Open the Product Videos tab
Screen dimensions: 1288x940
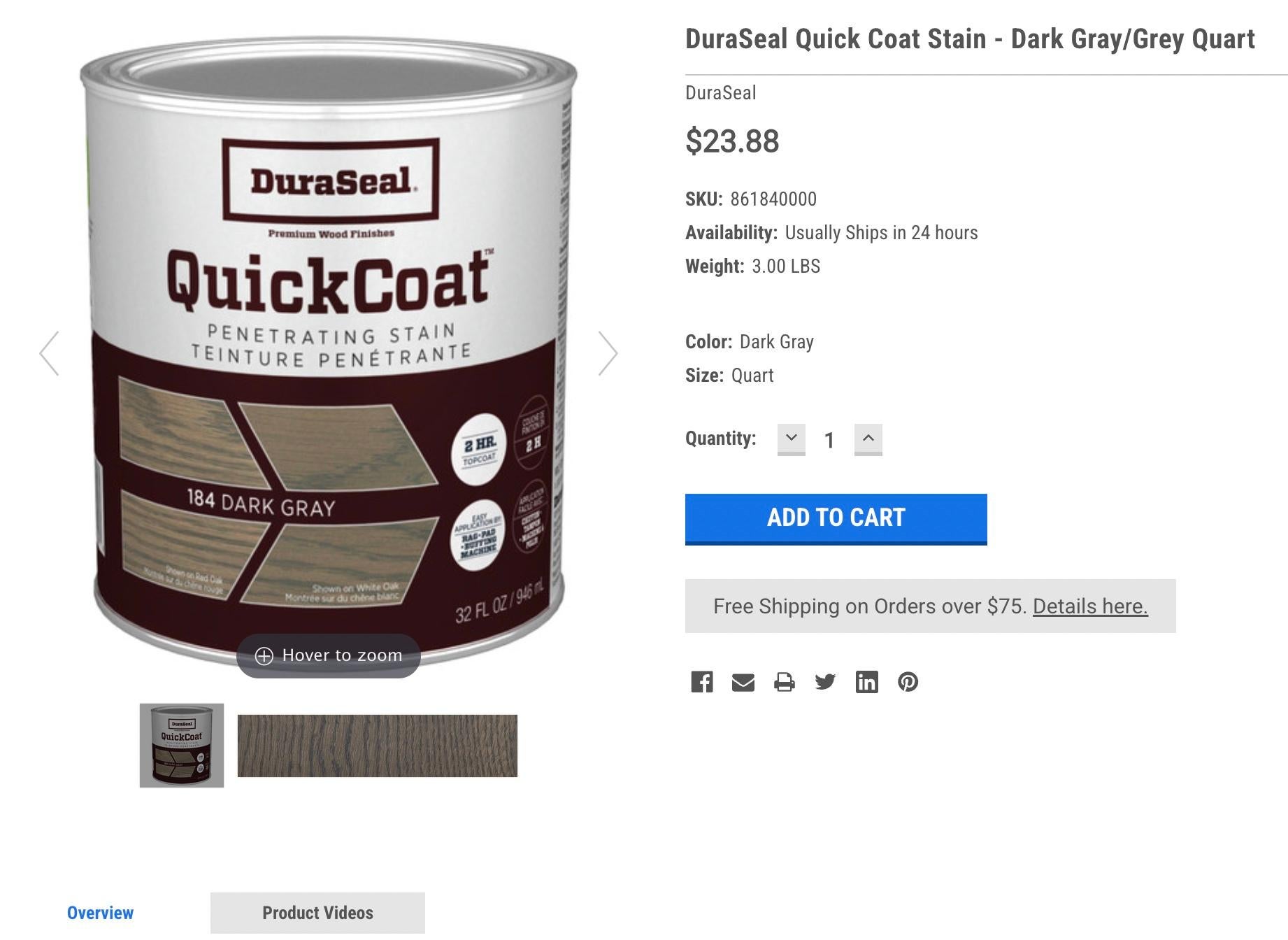(317, 913)
